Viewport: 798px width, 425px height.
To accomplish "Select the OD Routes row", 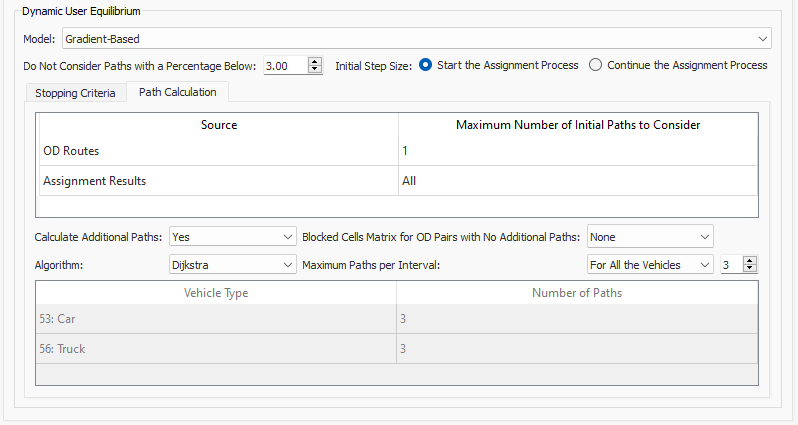I will [x=218, y=151].
